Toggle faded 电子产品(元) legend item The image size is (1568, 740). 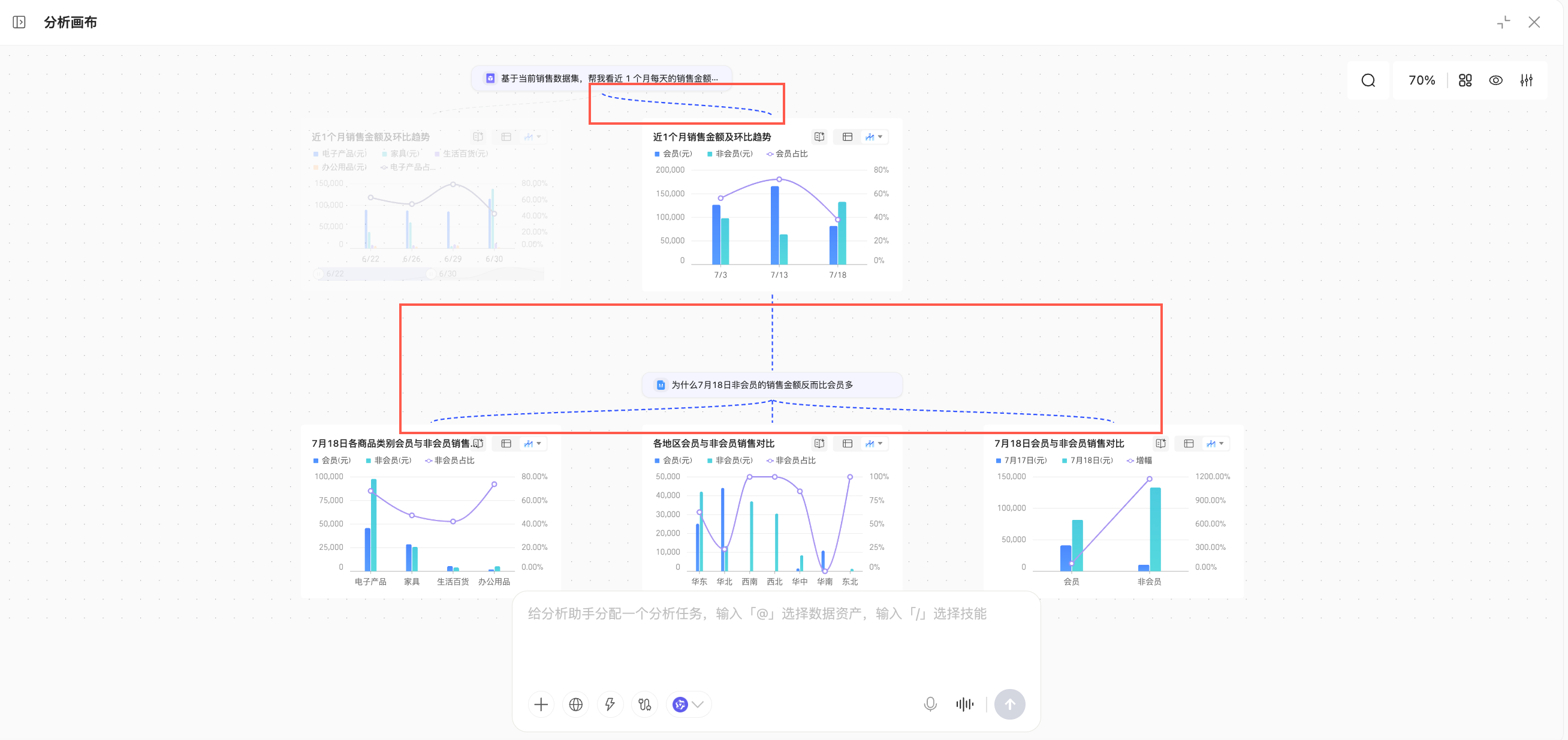tap(340, 154)
